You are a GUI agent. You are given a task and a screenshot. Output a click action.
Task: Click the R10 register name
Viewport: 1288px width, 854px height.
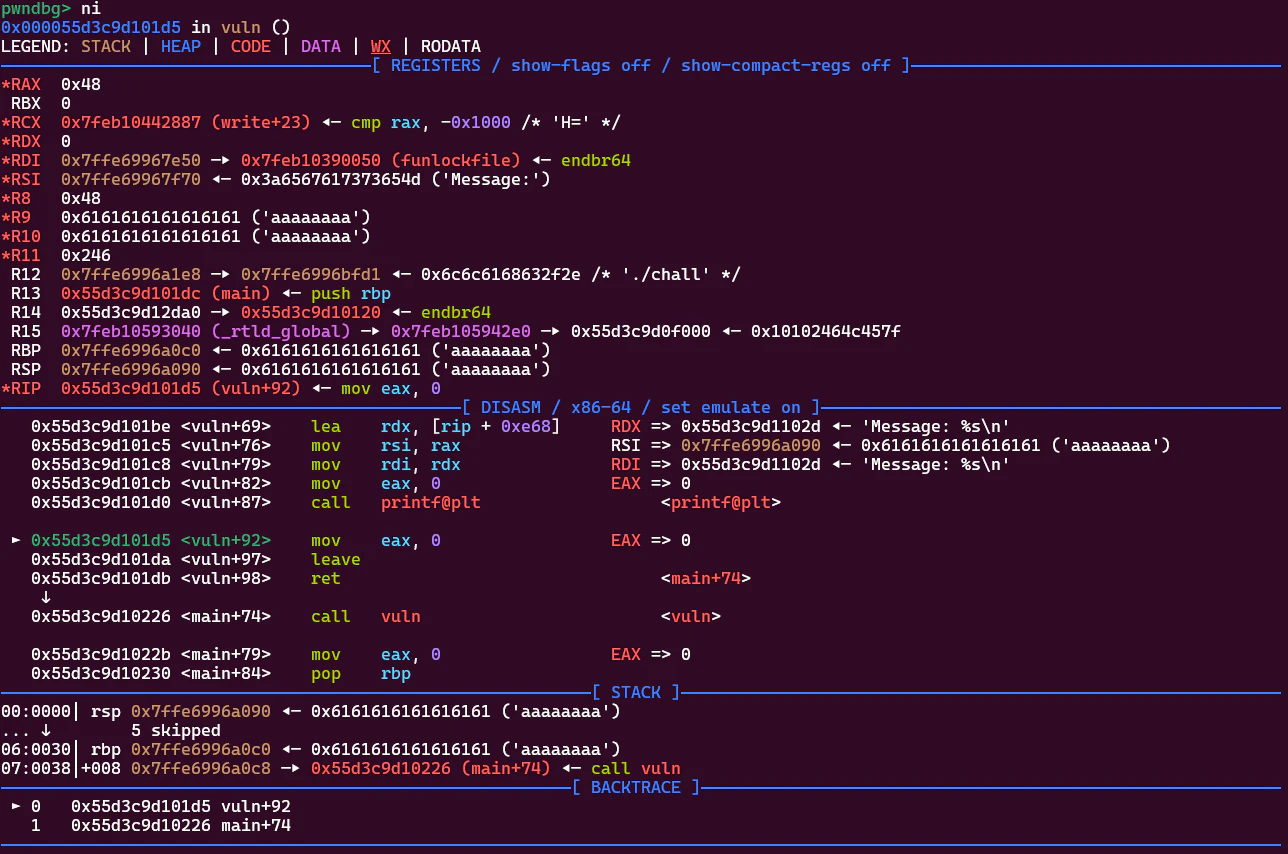25,236
